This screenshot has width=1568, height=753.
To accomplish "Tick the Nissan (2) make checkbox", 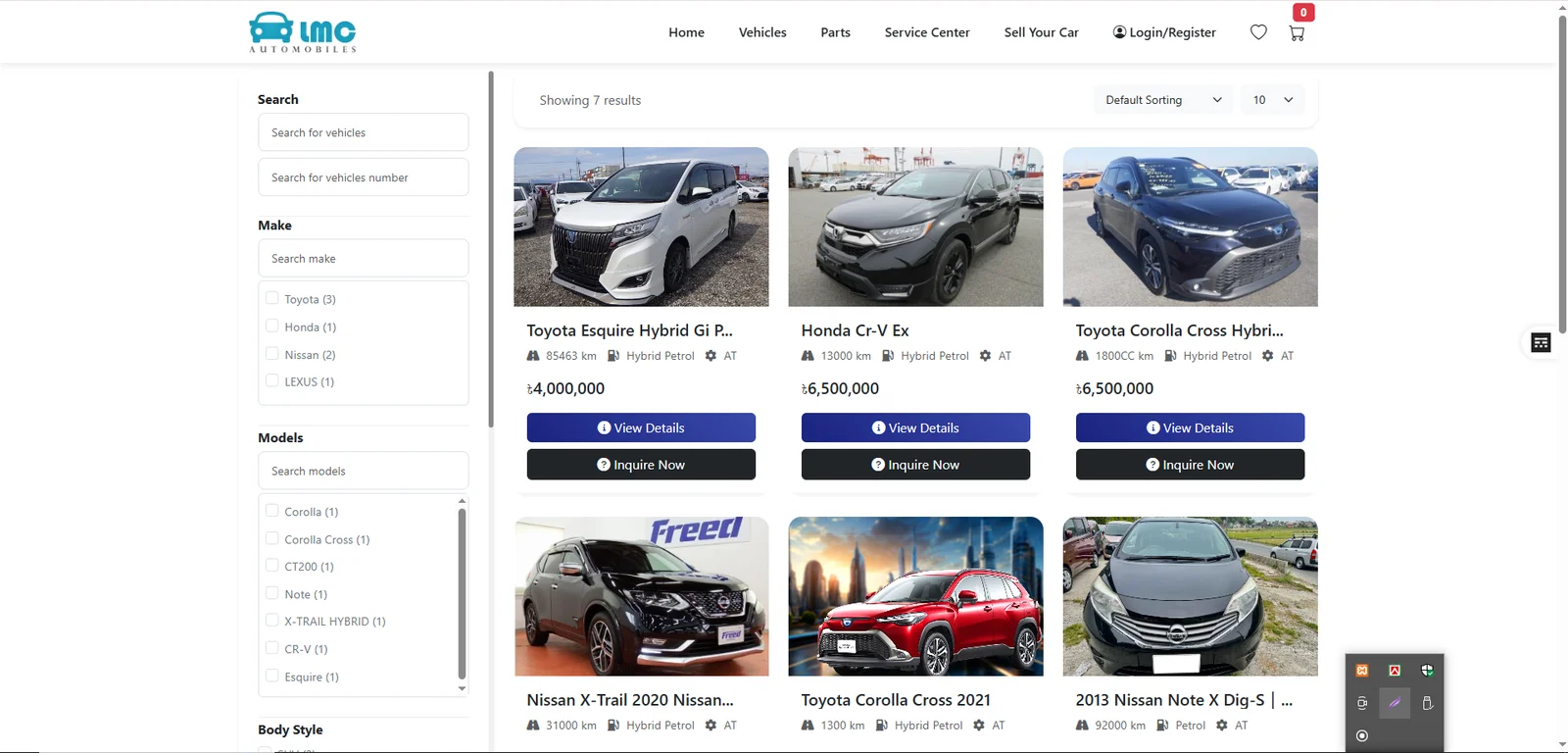I will (272, 353).
